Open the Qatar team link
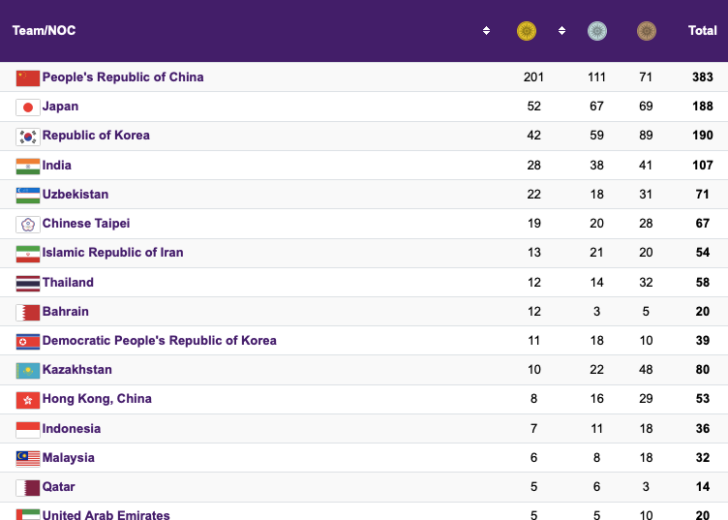This screenshot has width=728, height=520. (58, 487)
